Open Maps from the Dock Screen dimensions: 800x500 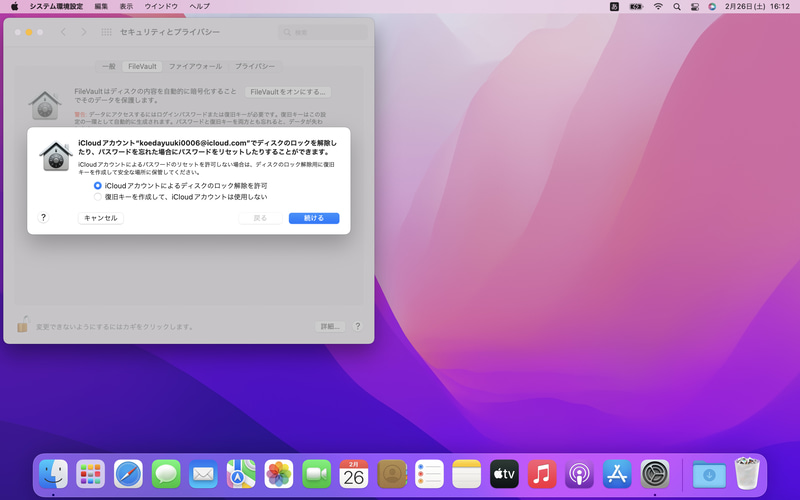241,474
